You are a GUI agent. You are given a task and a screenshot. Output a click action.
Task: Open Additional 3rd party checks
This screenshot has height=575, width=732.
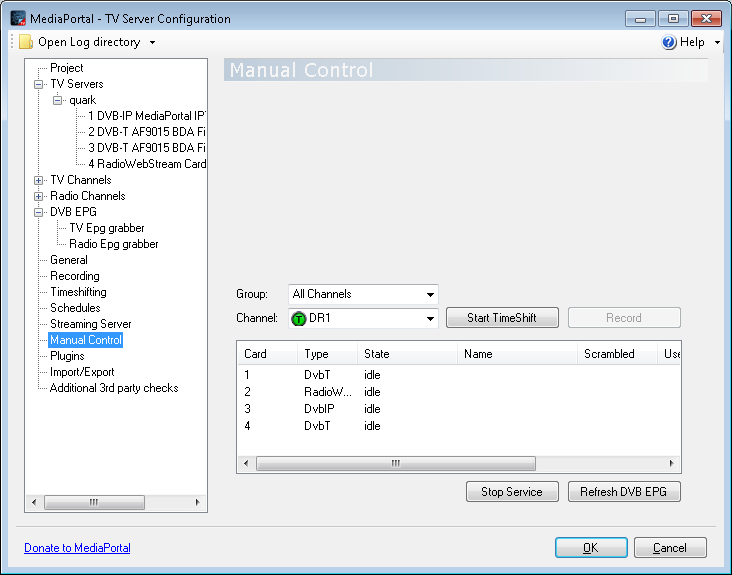pyautogui.click(x=114, y=388)
